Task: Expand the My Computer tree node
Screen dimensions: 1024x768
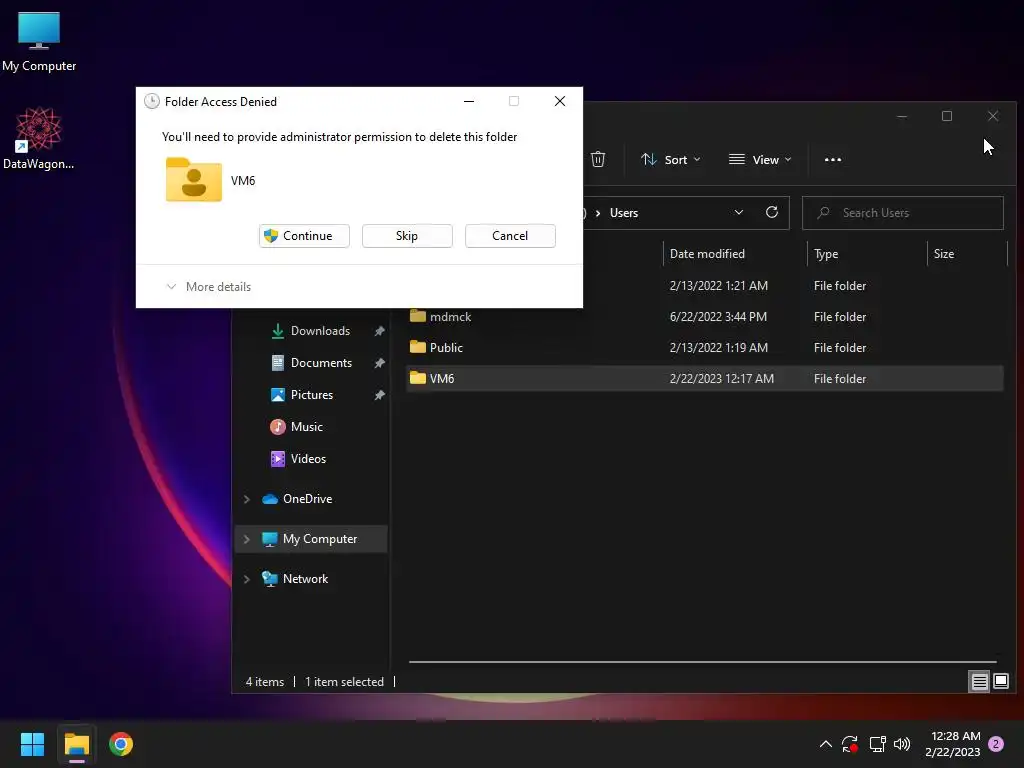Action: (247, 539)
